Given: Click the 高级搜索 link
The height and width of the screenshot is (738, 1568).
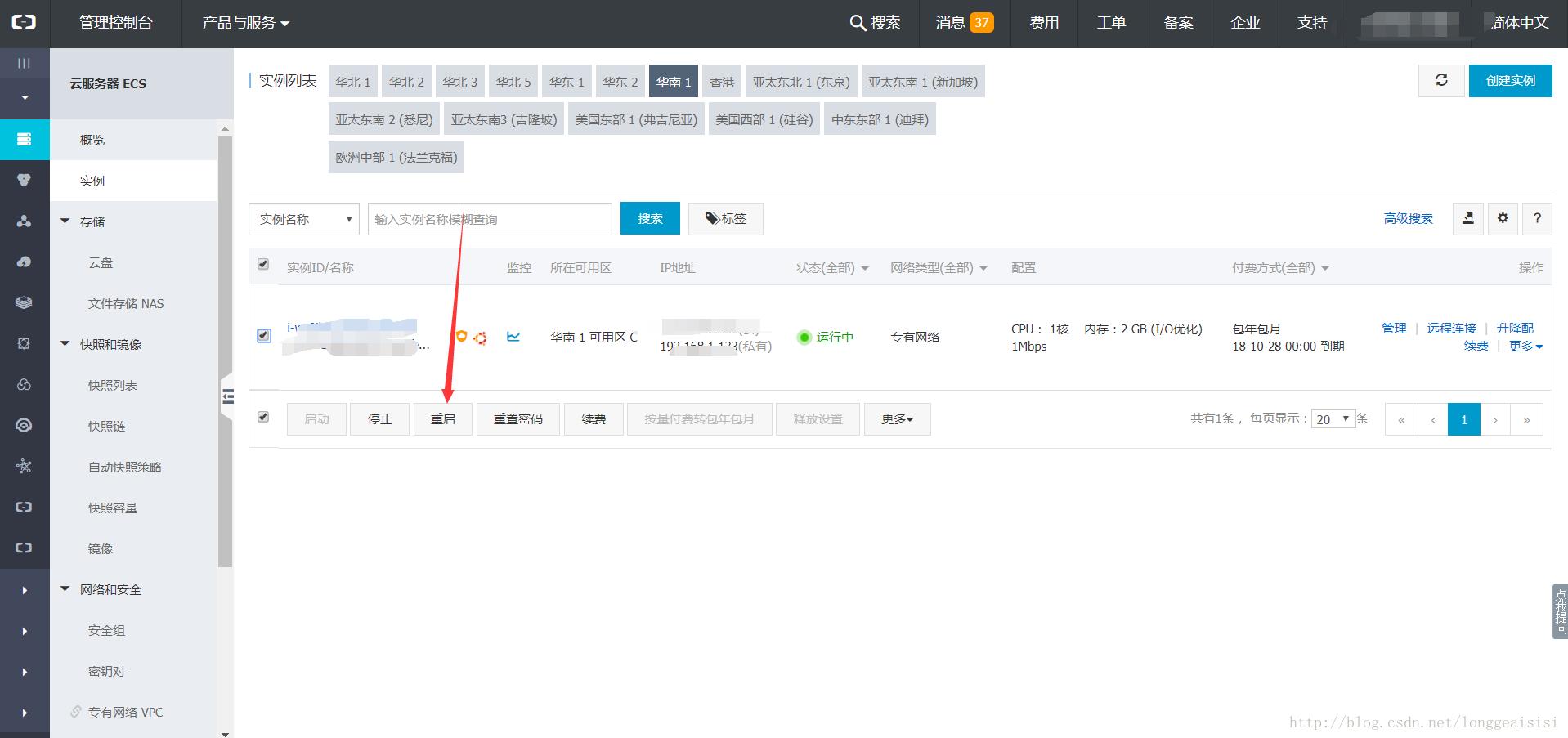Looking at the screenshot, I should (x=1408, y=218).
